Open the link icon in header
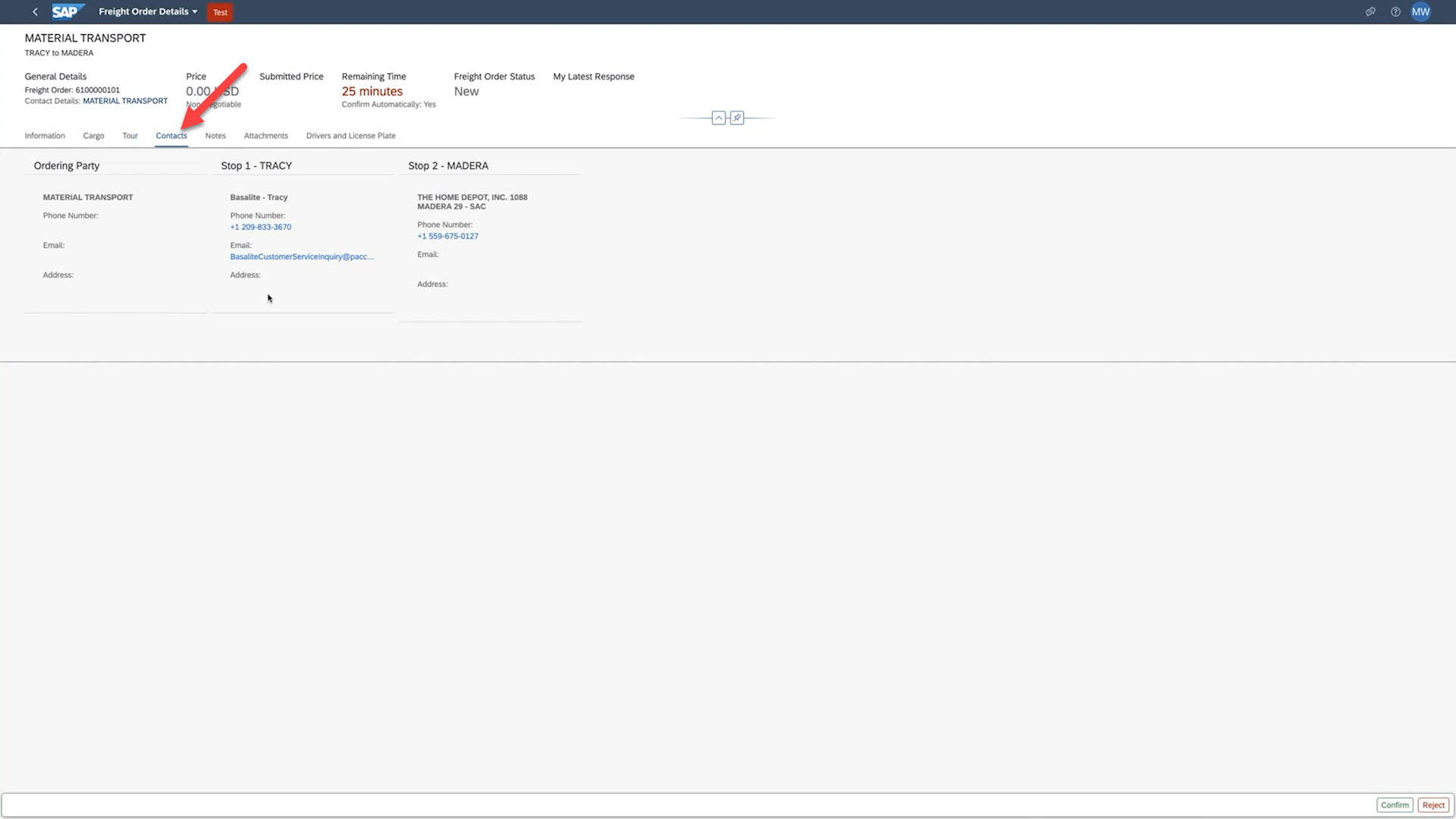The width and height of the screenshot is (1456, 819). tap(1370, 11)
